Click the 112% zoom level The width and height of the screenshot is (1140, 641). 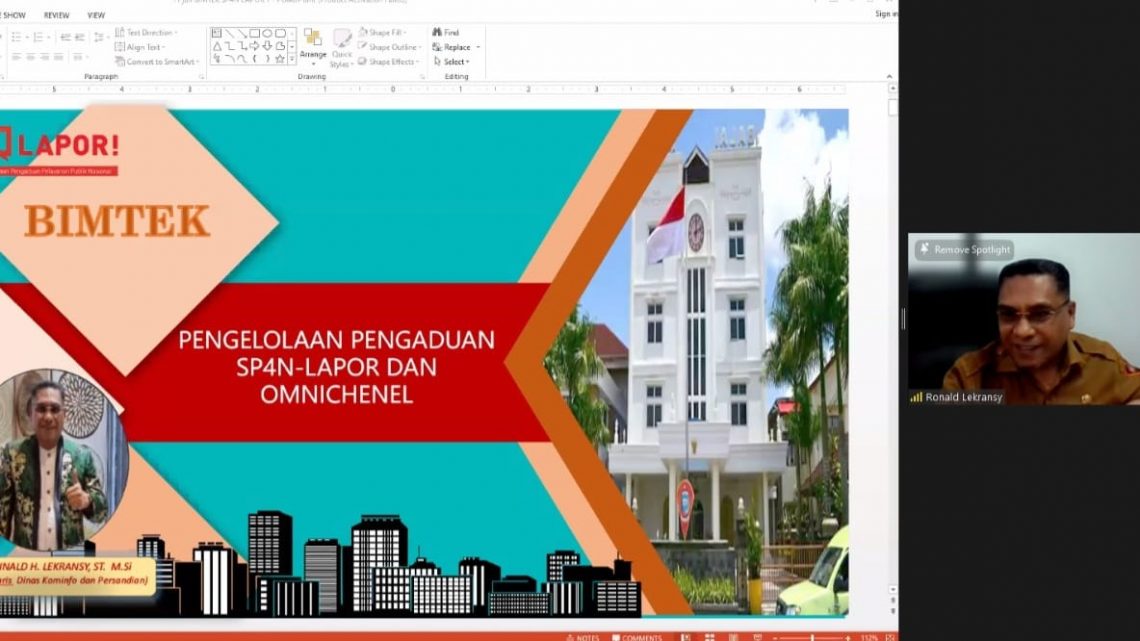869,637
